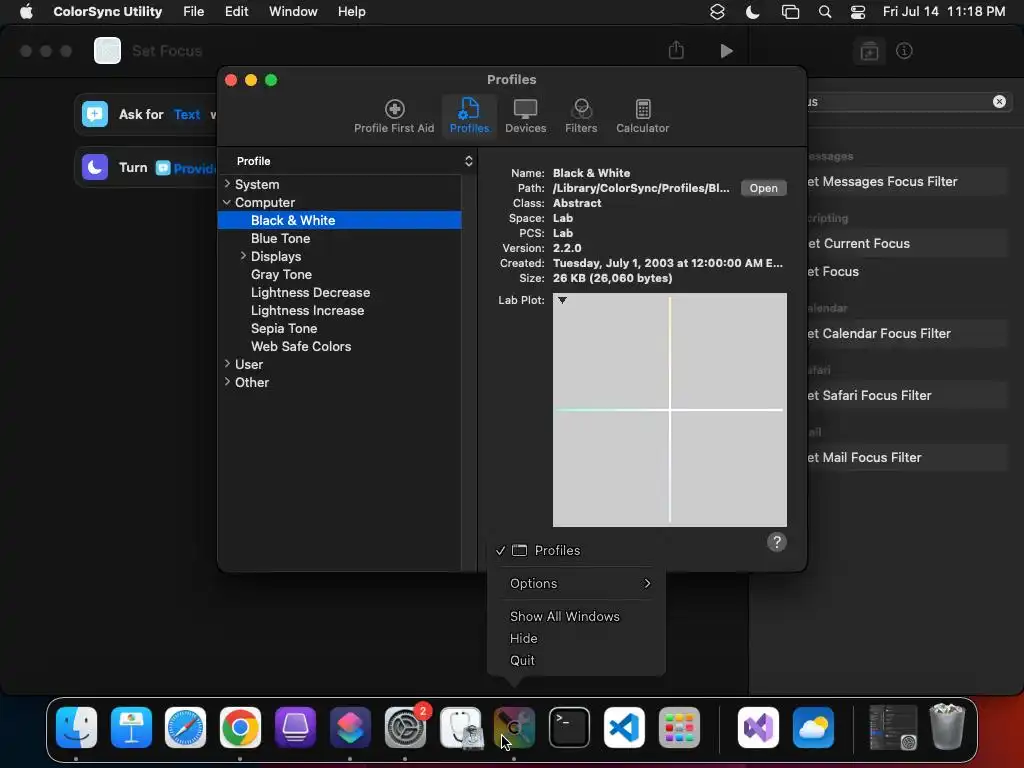Open Terminal from the dock

click(569, 727)
